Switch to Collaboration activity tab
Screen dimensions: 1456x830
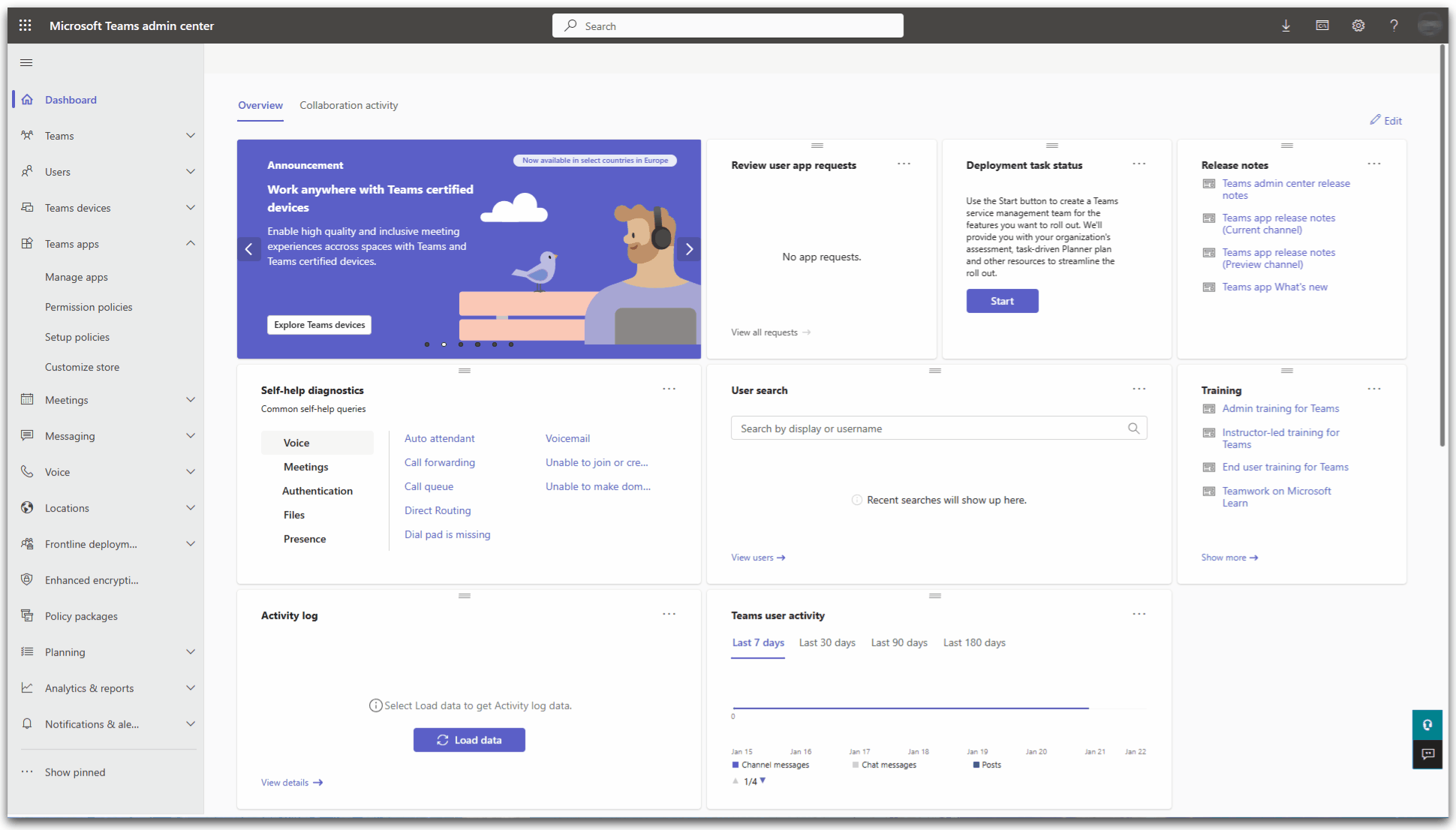pyautogui.click(x=349, y=105)
